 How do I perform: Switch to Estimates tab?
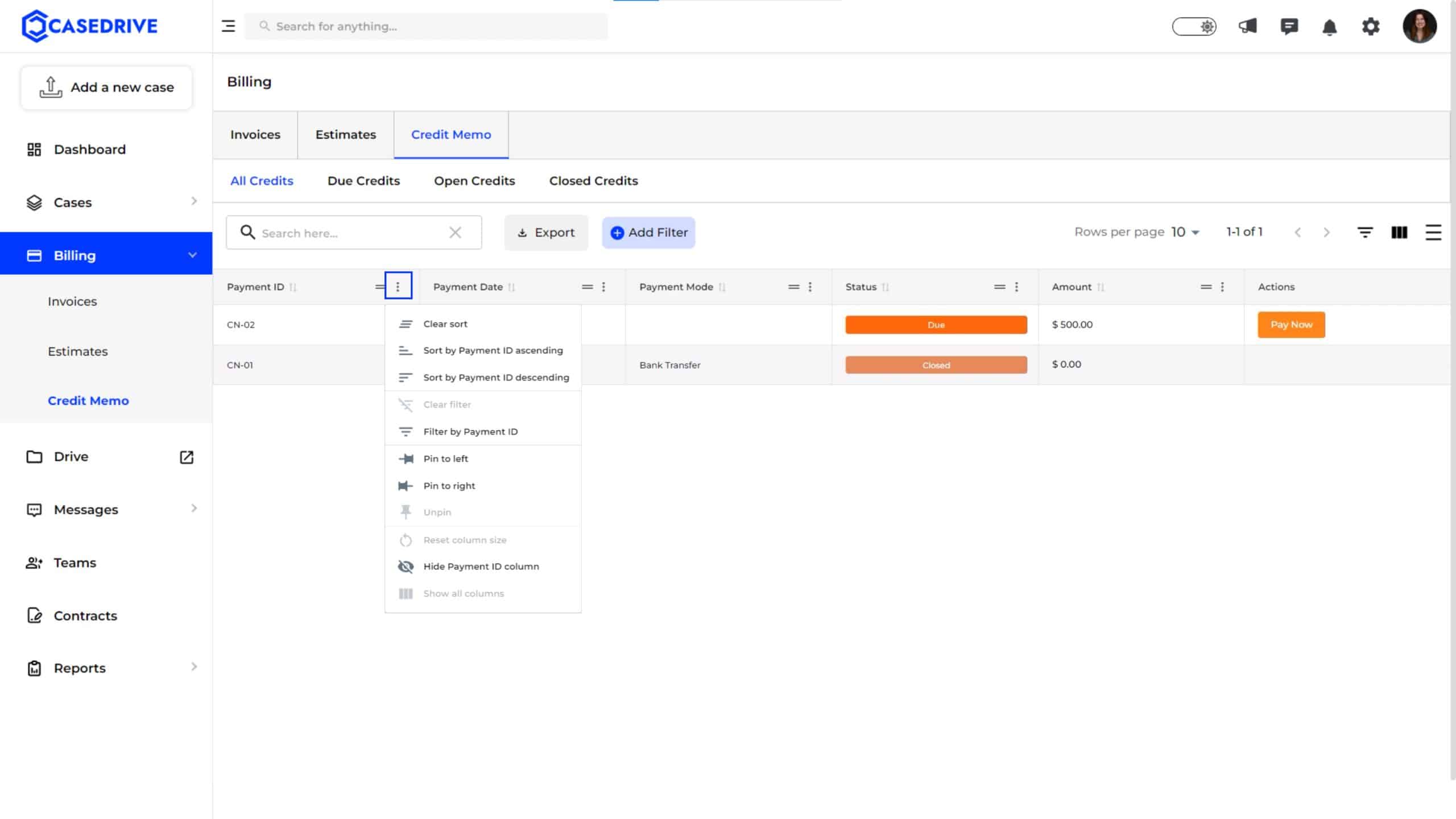[346, 135]
